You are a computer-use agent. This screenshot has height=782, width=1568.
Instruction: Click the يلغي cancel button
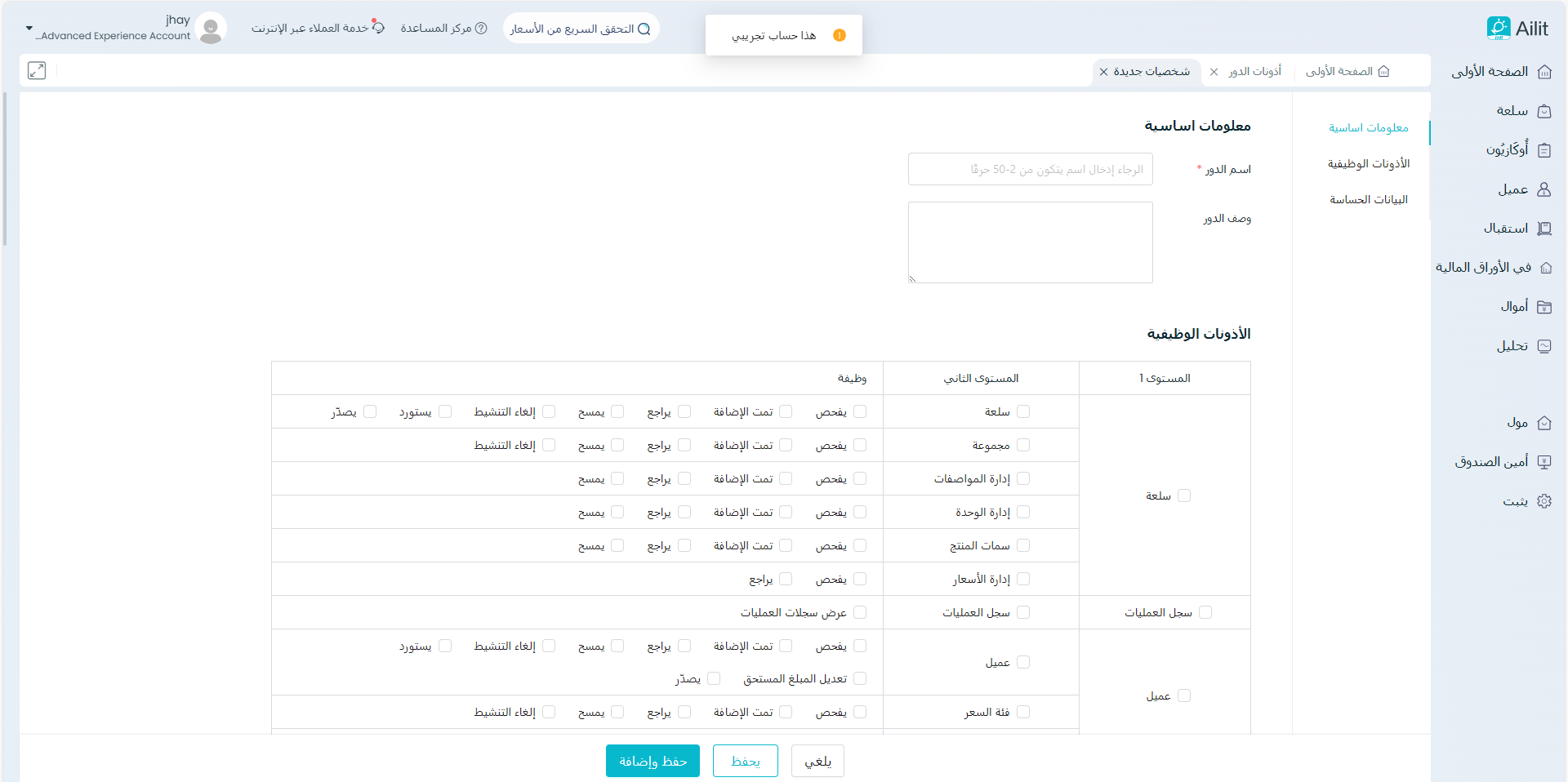[817, 761]
